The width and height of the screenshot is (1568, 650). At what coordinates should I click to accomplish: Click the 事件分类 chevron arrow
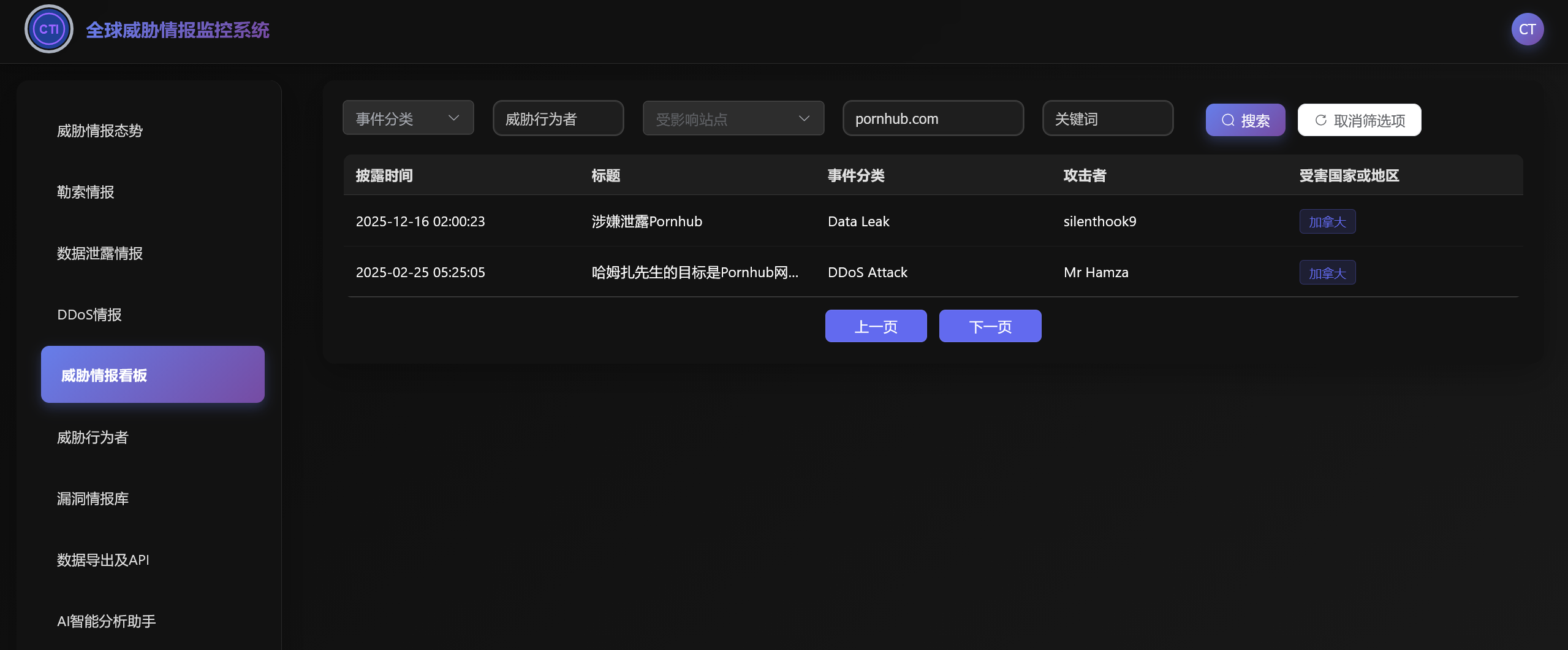click(x=453, y=118)
